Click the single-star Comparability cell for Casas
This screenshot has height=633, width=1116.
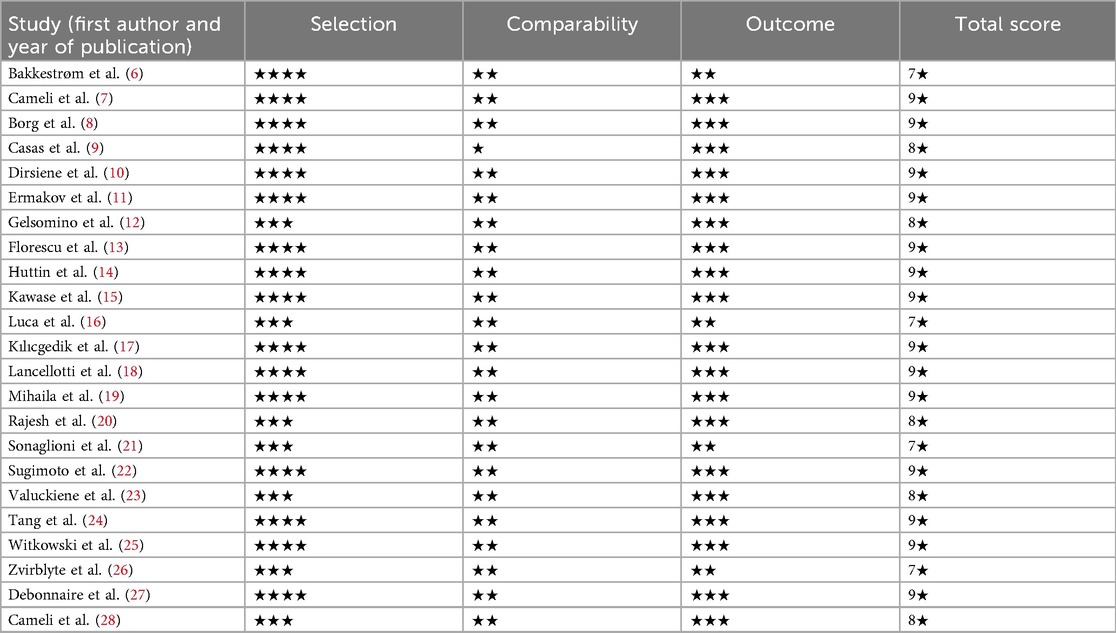click(x=478, y=148)
